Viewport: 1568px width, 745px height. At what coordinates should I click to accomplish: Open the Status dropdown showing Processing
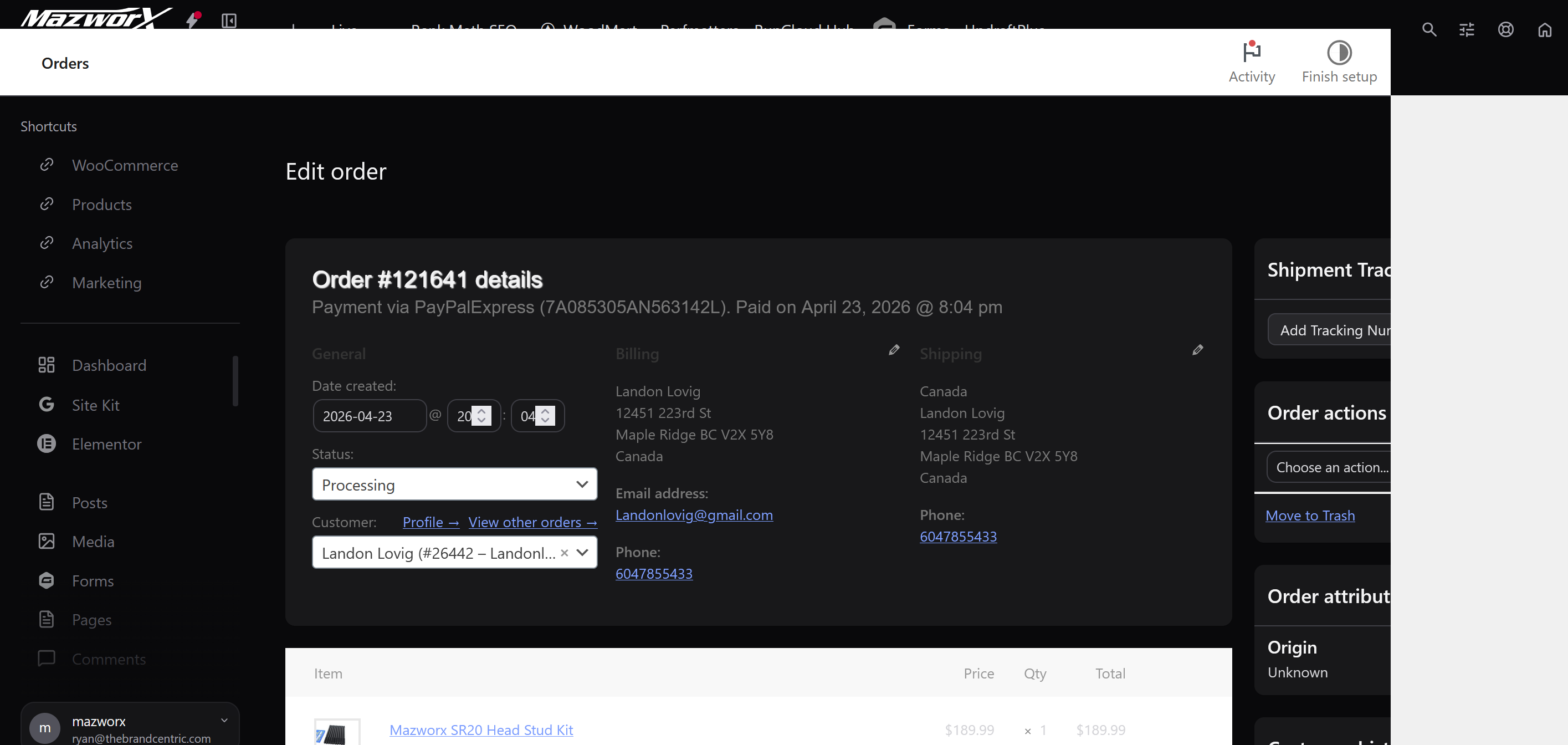coord(454,484)
